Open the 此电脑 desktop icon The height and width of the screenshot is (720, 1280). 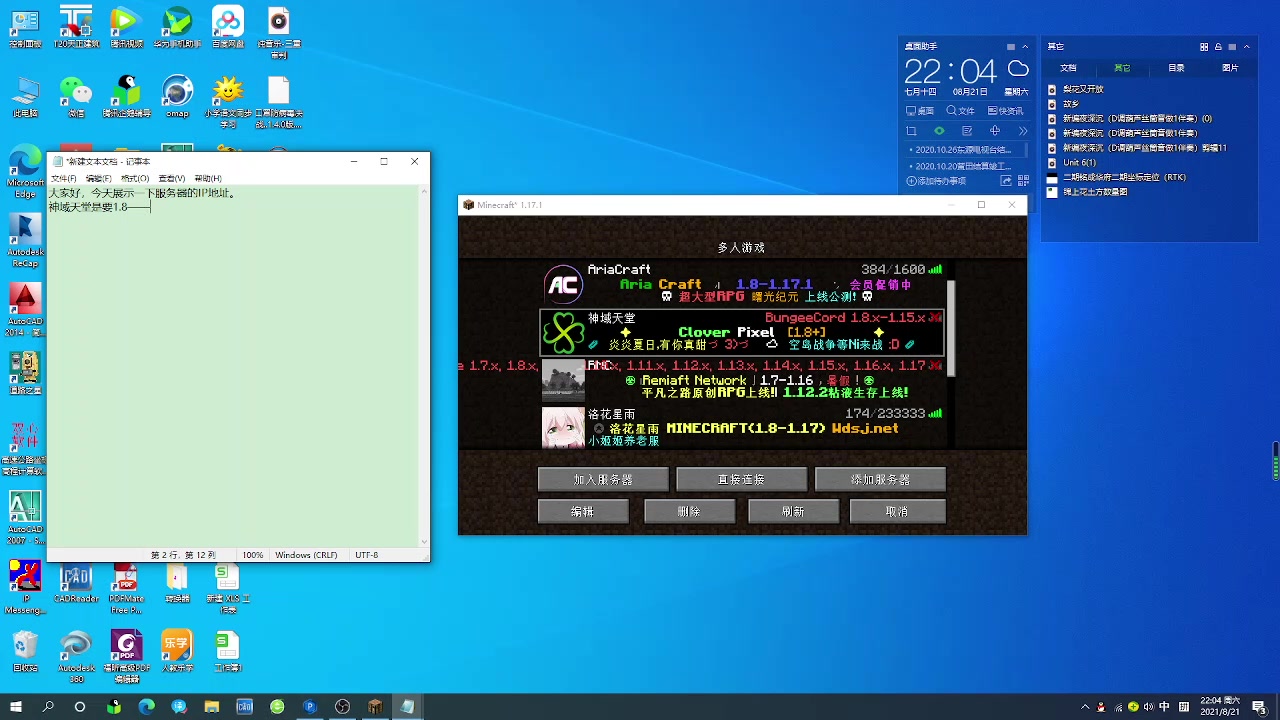[25, 97]
